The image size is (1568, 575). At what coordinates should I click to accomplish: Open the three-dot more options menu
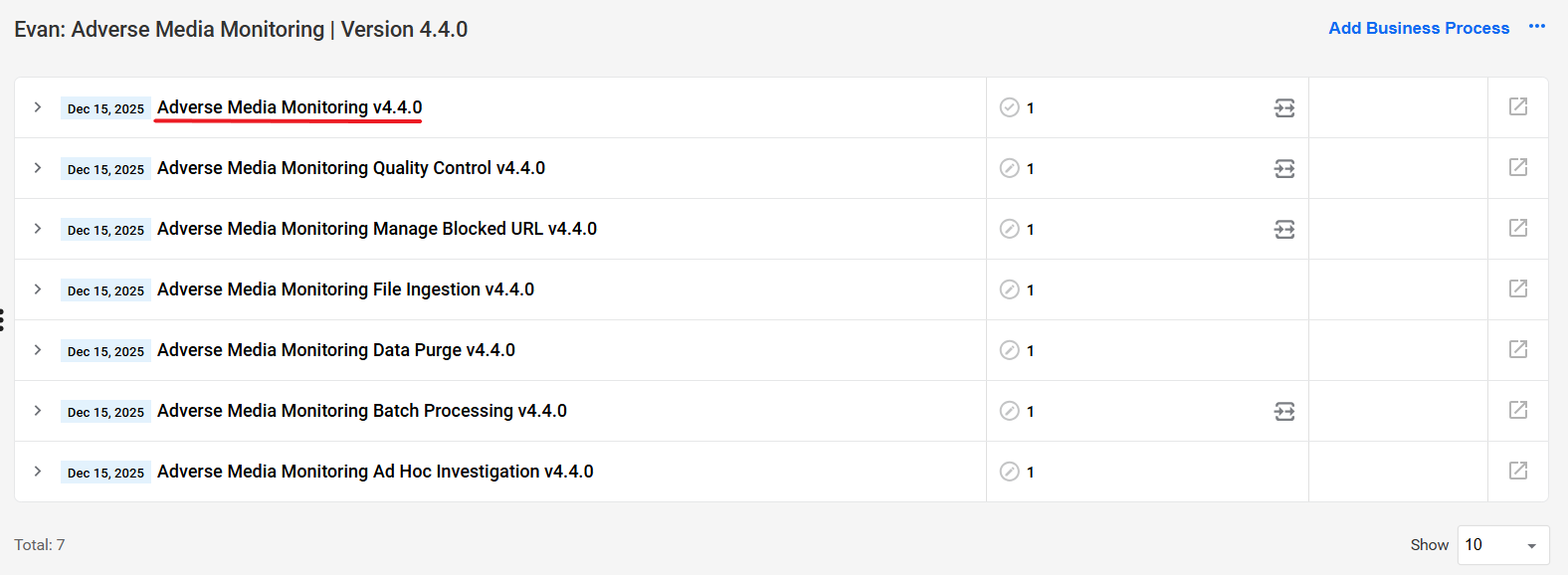click(1537, 27)
